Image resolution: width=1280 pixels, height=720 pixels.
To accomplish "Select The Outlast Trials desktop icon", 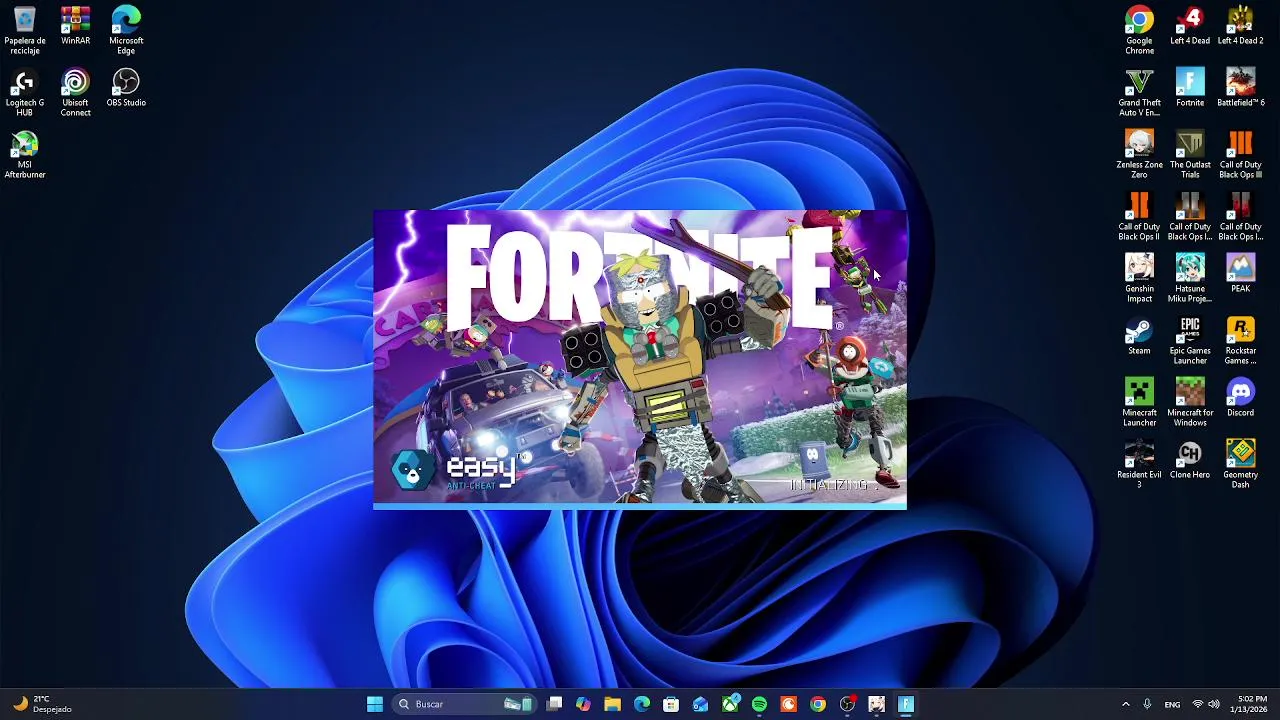I will (x=1190, y=154).
